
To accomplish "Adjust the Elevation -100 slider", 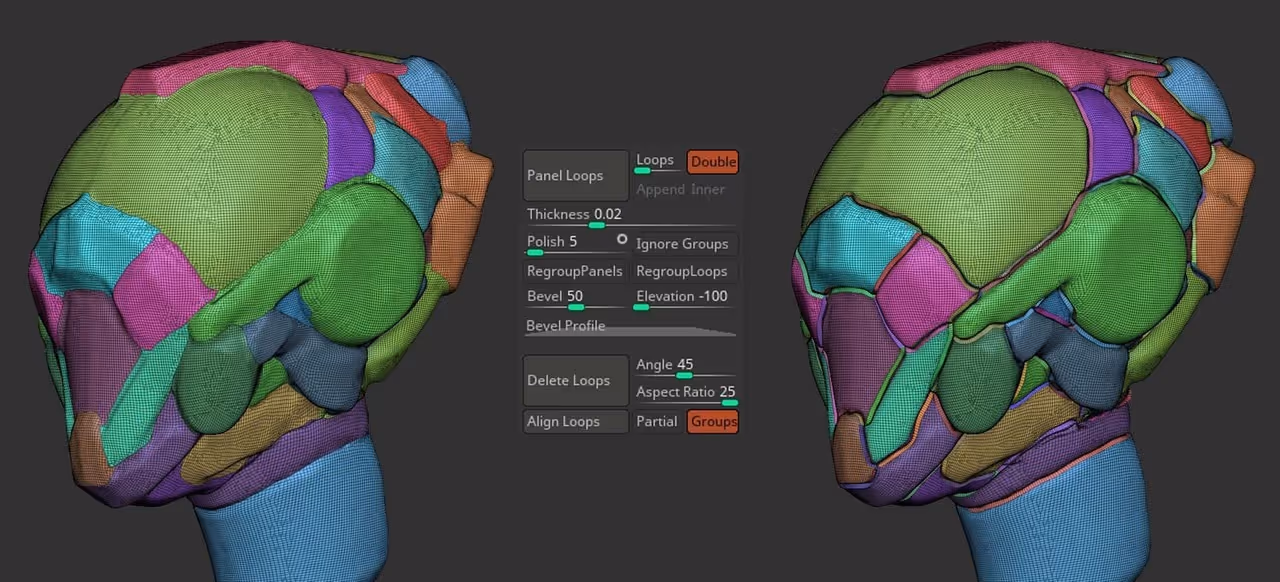I will pos(685,298).
